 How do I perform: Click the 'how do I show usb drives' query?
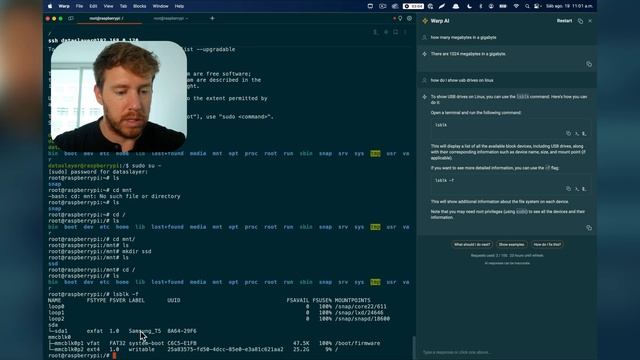(462, 80)
